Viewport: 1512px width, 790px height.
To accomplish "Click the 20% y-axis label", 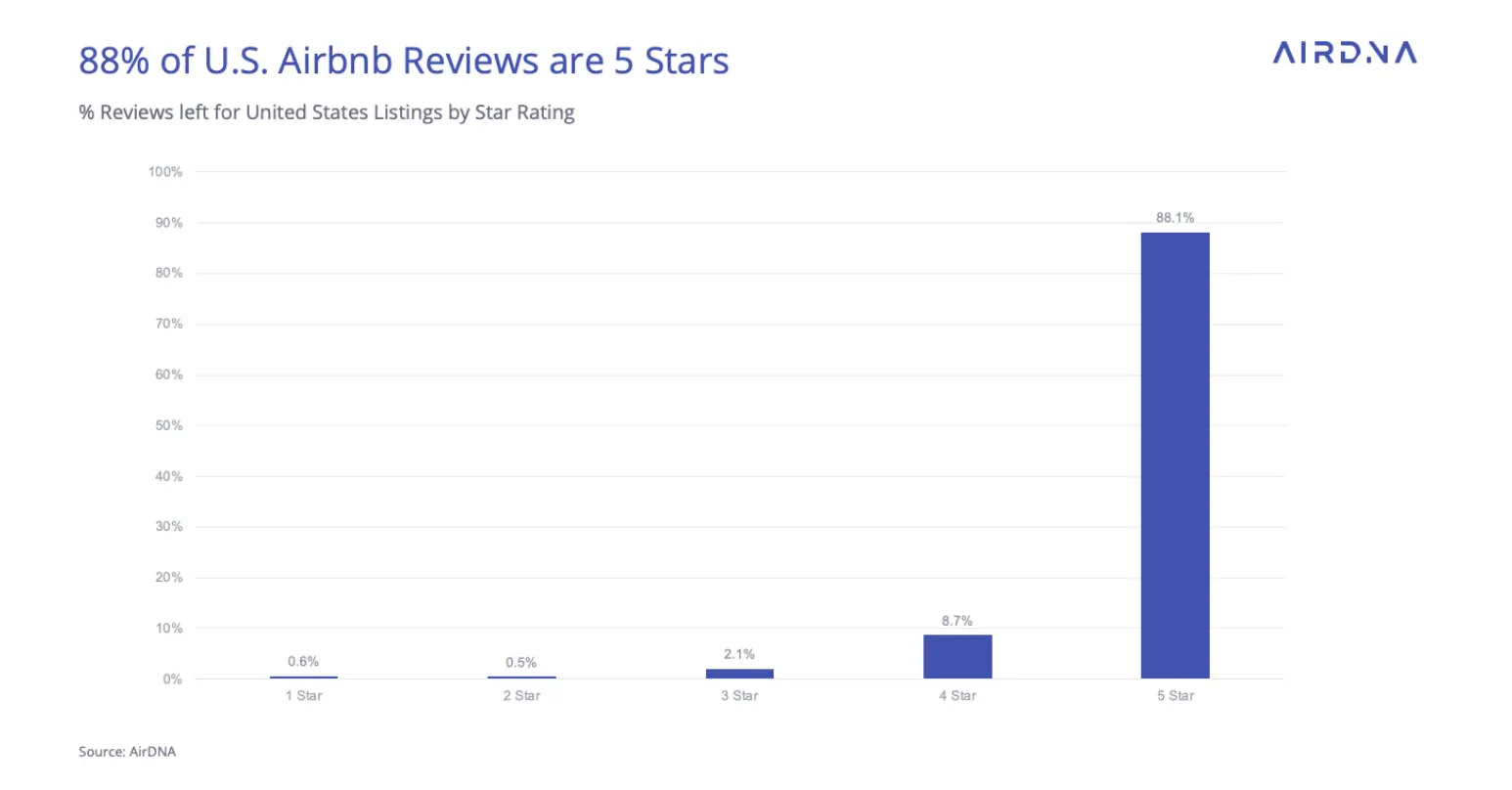I will coord(169,578).
